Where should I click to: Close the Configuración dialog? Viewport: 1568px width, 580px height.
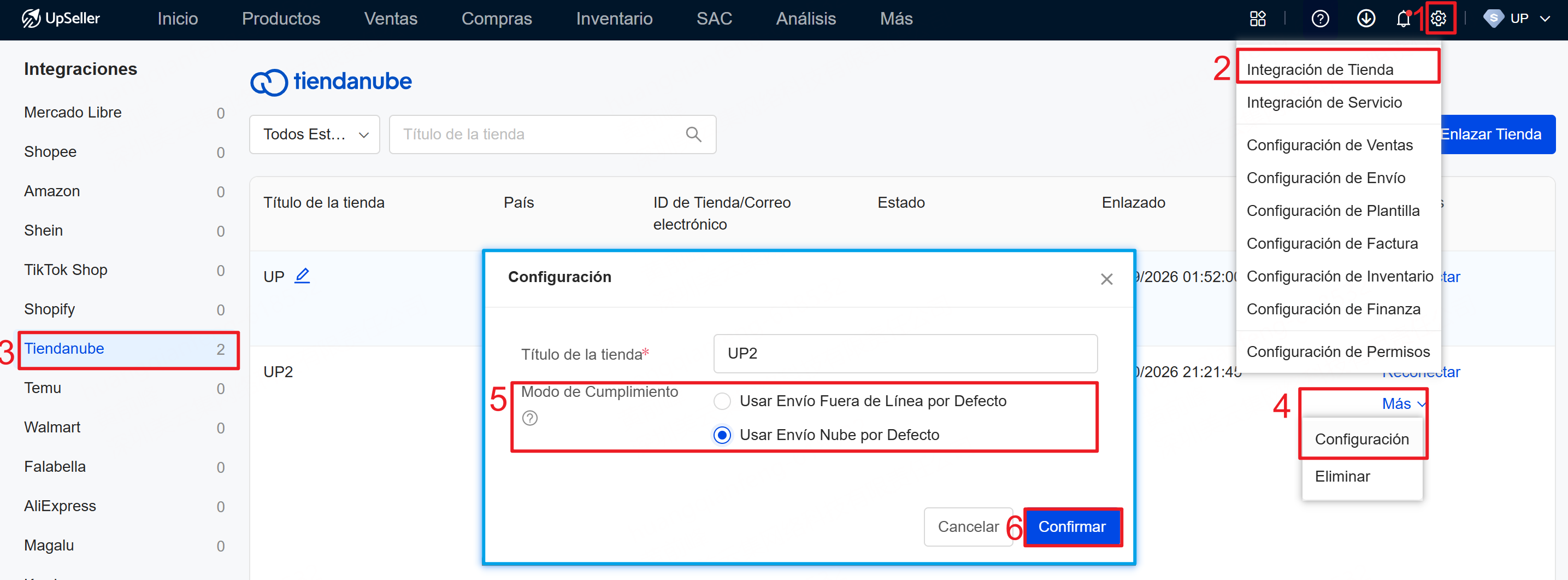click(1106, 279)
